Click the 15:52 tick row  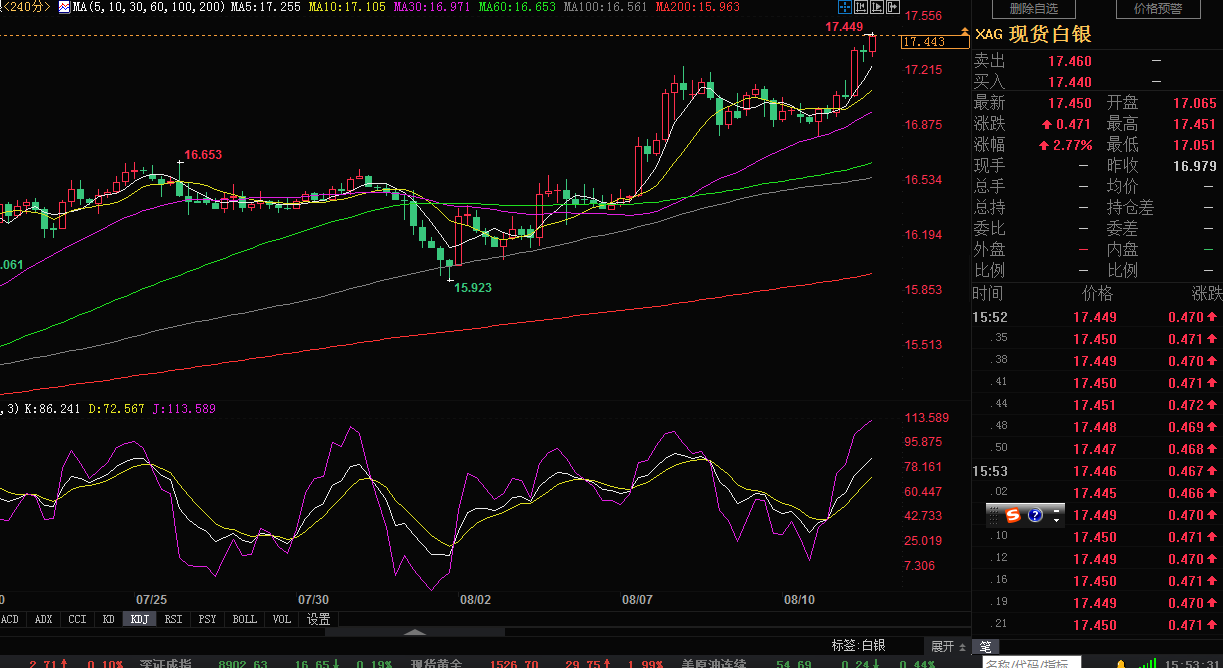pos(1097,317)
